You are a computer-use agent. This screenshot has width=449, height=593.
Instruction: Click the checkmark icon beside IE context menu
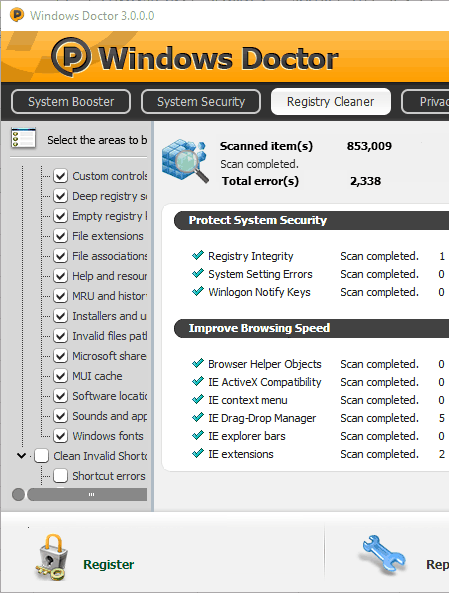(x=198, y=400)
